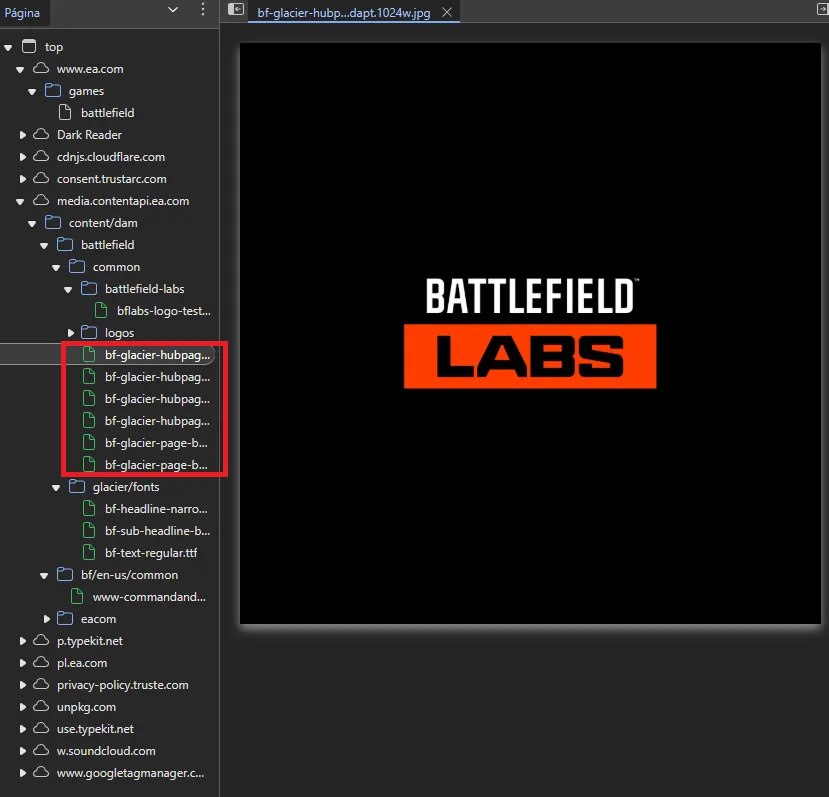Collapse media.contentapi.ea.com domain
829x797 pixels.
pyautogui.click(x=20, y=201)
